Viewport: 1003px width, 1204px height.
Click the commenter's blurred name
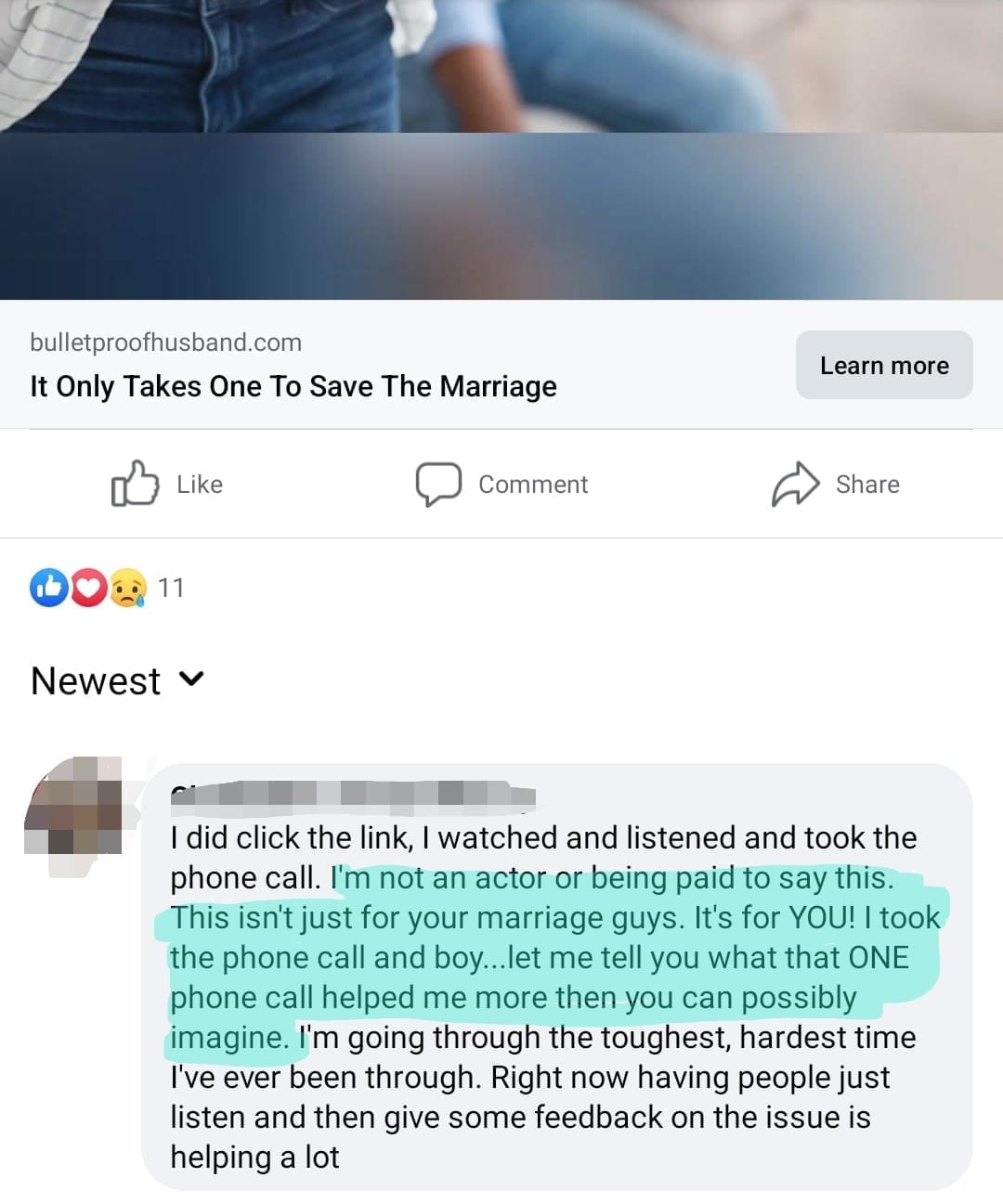[x=353, y=794]
